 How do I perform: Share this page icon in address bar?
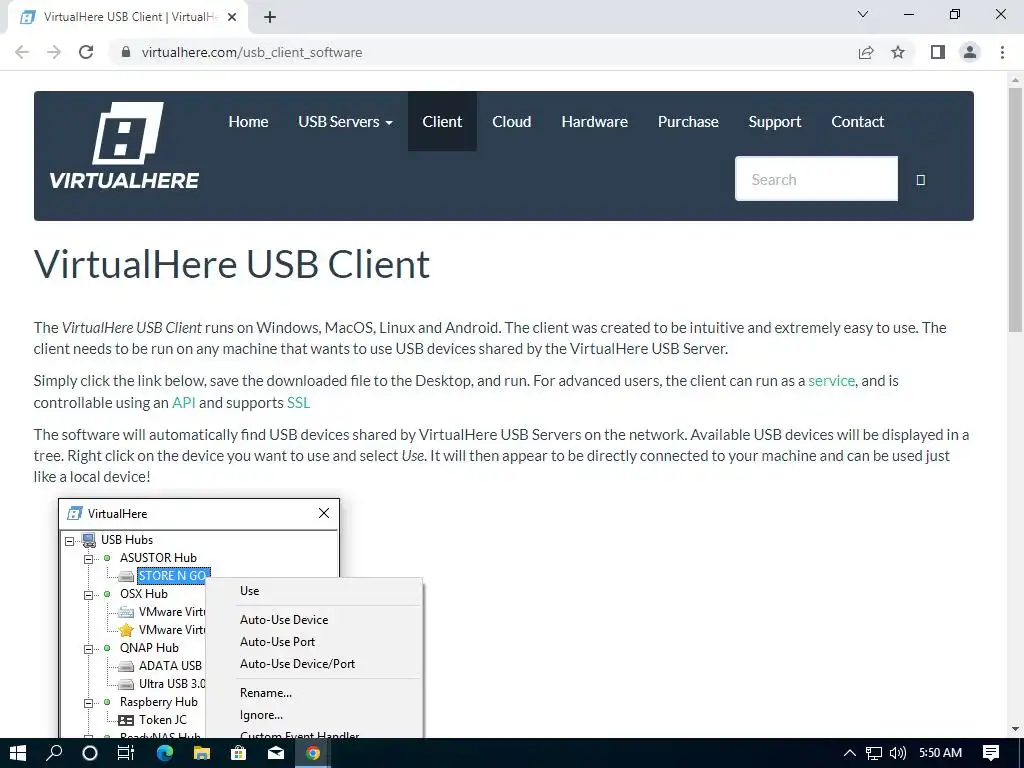click(866, 52)
